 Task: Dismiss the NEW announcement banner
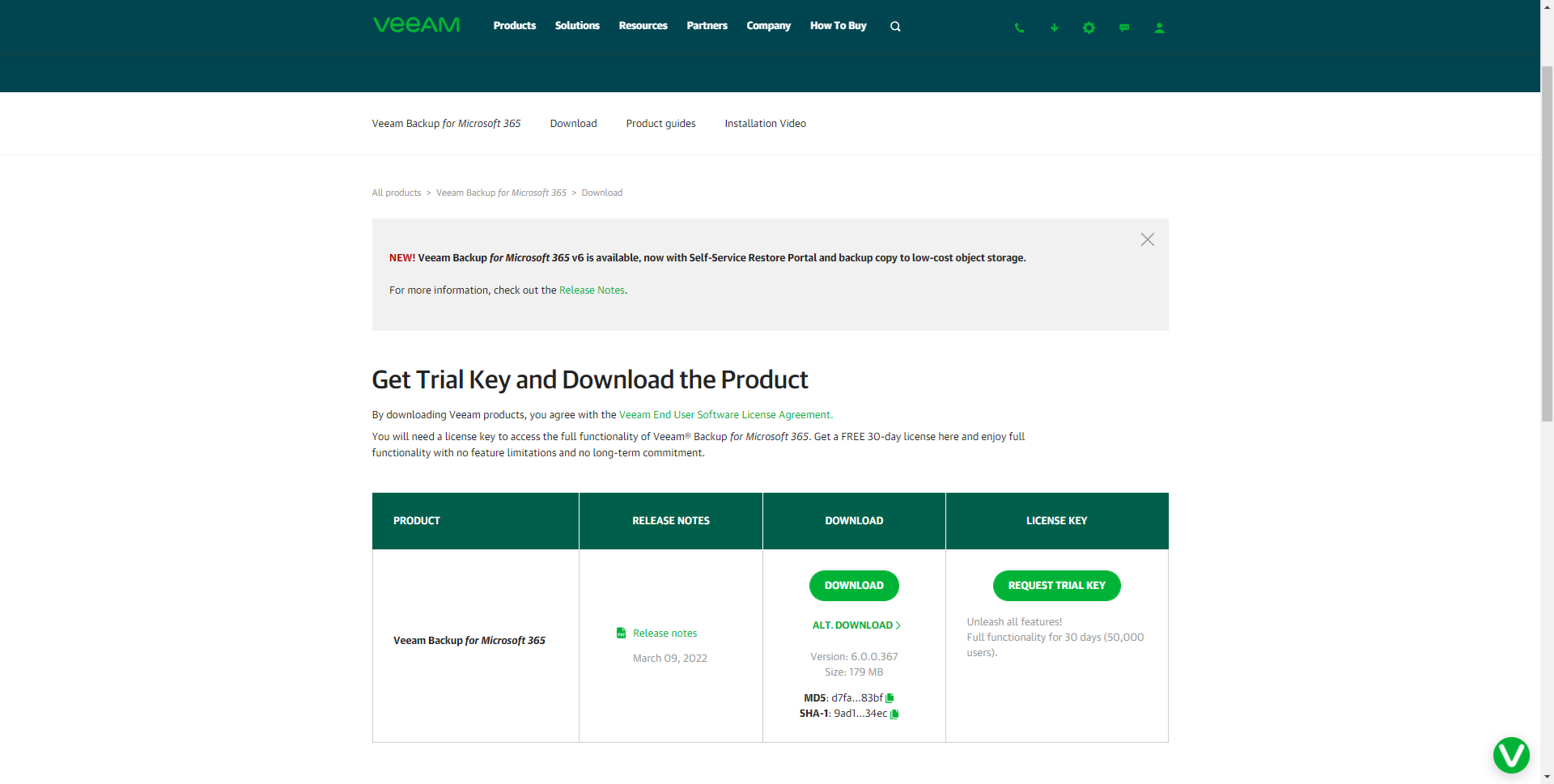click(1147, 239)
